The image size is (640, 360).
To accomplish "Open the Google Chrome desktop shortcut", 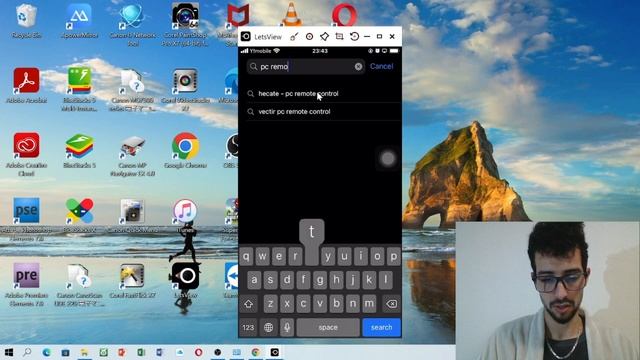I will pyautogui.click(x=186, y=151).
